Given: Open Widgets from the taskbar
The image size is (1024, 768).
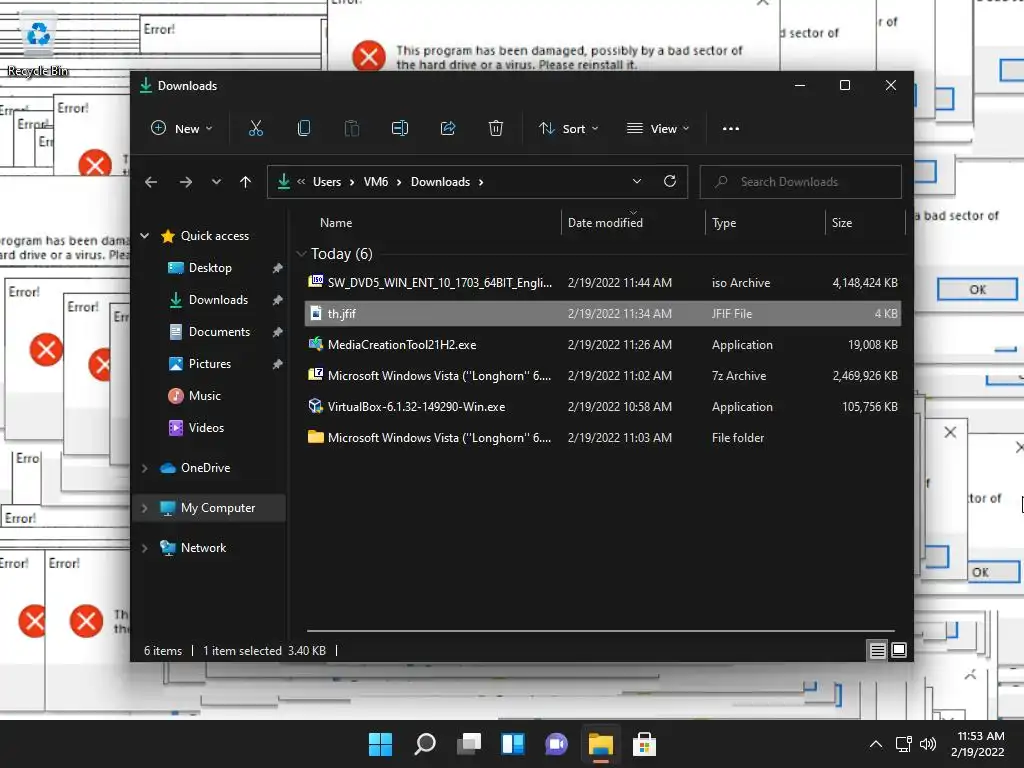Looking at the screenshot, I should click(x=513, y=744).
